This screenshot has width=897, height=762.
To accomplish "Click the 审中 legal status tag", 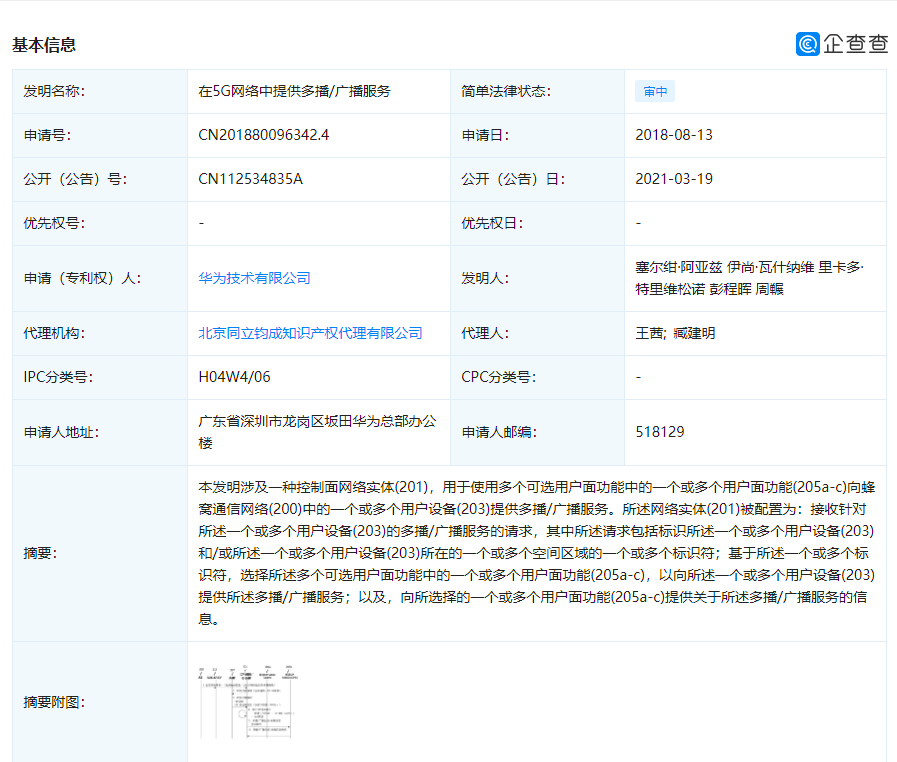I will (655, 92).
